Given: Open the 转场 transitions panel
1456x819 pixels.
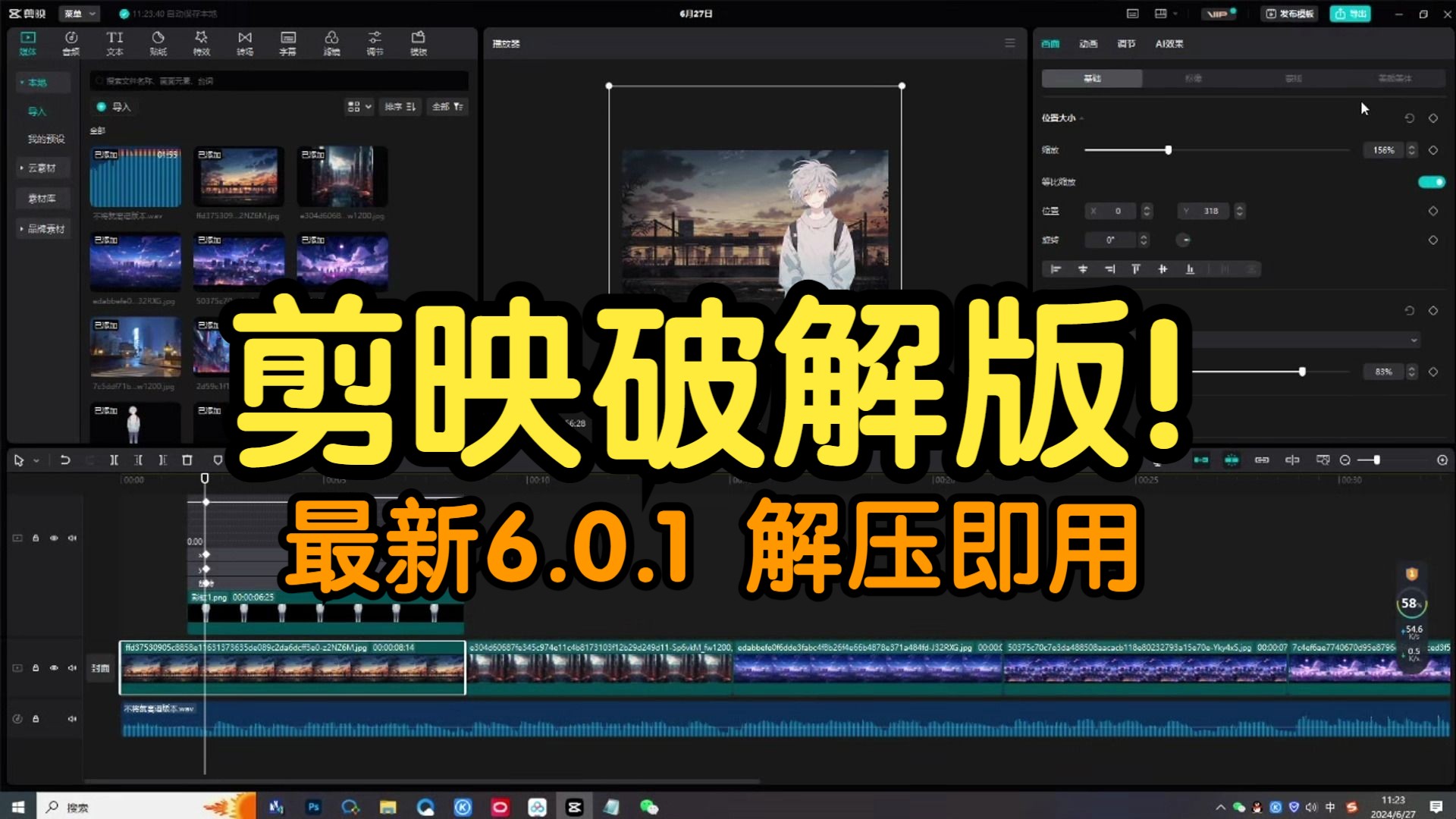Looking at the screenshot, I should (245, 43).
